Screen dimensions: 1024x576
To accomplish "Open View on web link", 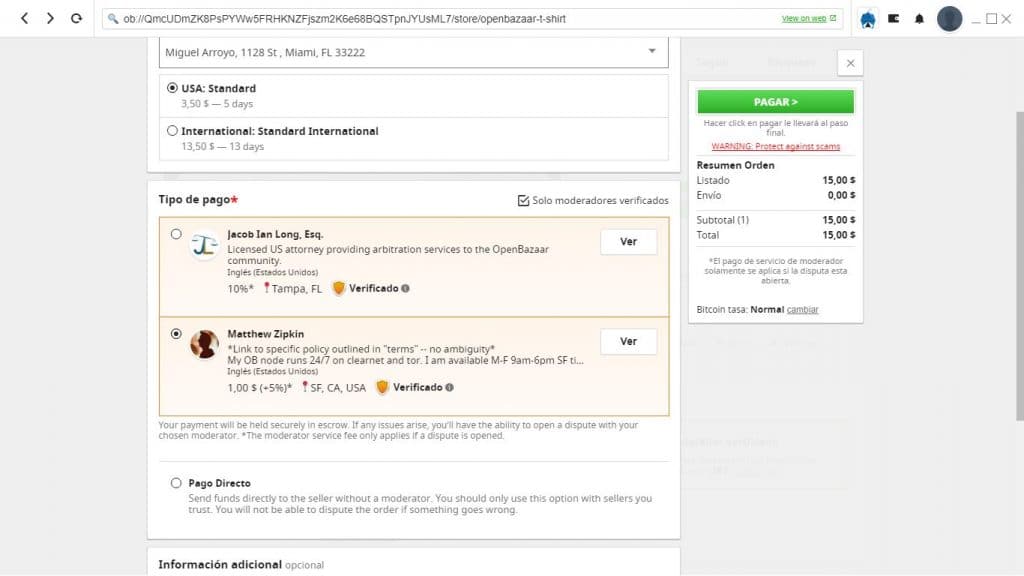I will pyautogui.click(x=804, y=18).
